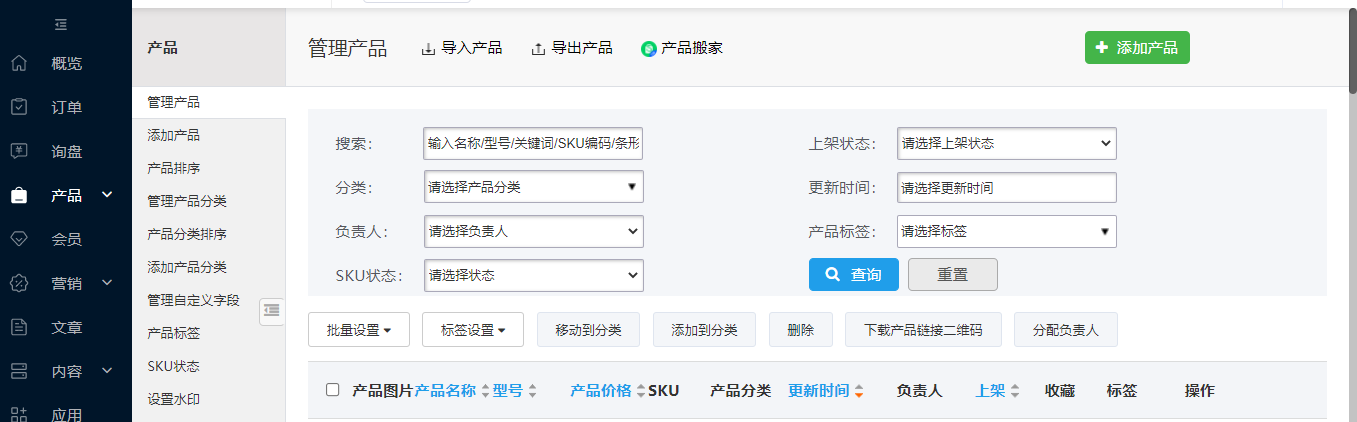This screenshot has width=1357, height=422.
Task: Collapse the main sidebar with the top hamburger icon
Action: click(x=61, y=24)
